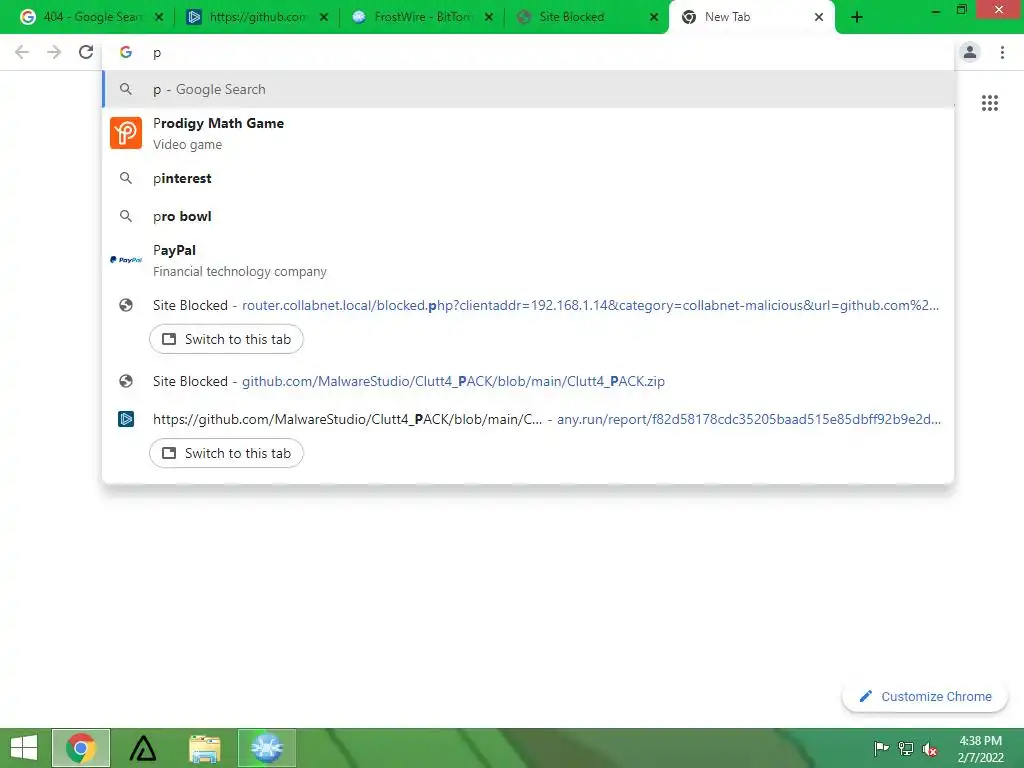Choose the pro bowl suggestion
The height and width of the screenshot is (768, 1024).
(528, 216)
